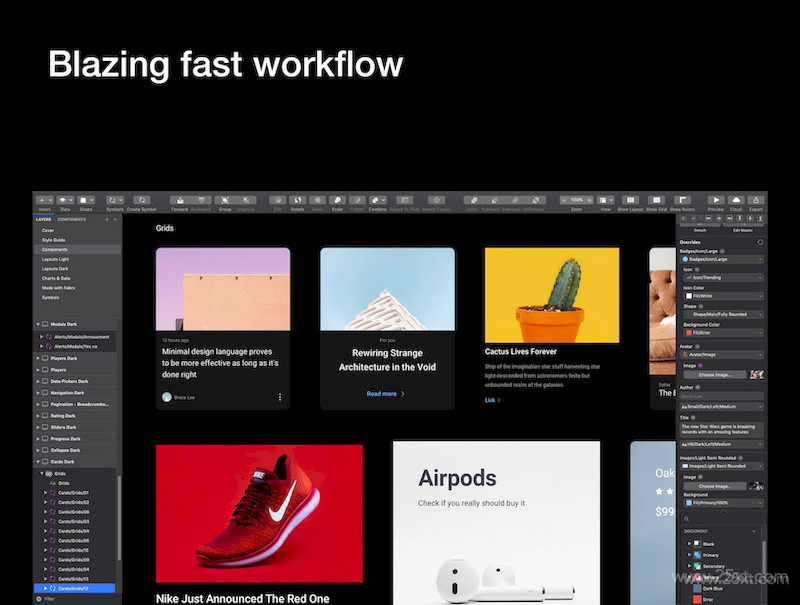Open the Badges/Icon/Large override dropdown

[x=722, y=260]
